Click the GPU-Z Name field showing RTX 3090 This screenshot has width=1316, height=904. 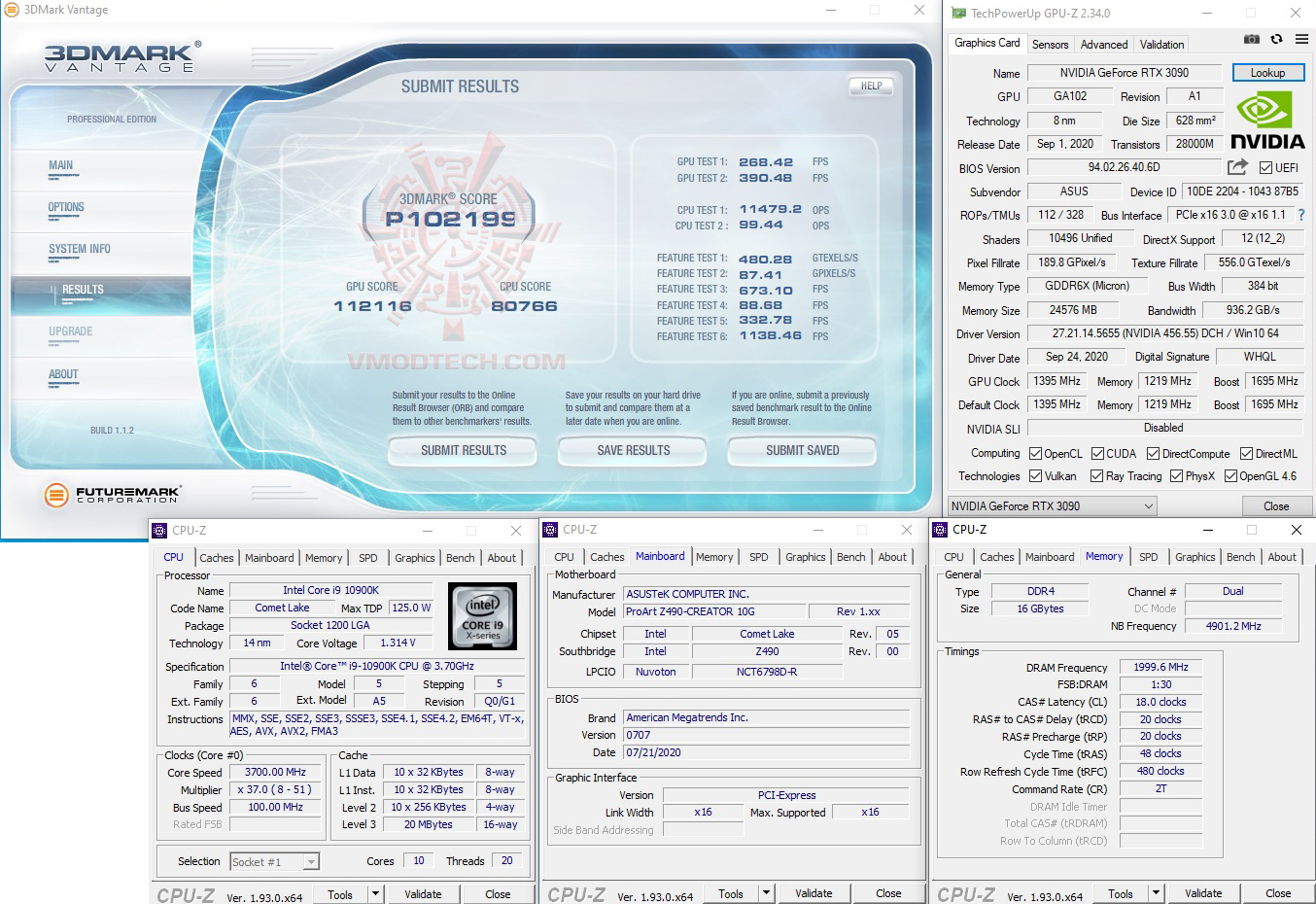click(1125, 73)
